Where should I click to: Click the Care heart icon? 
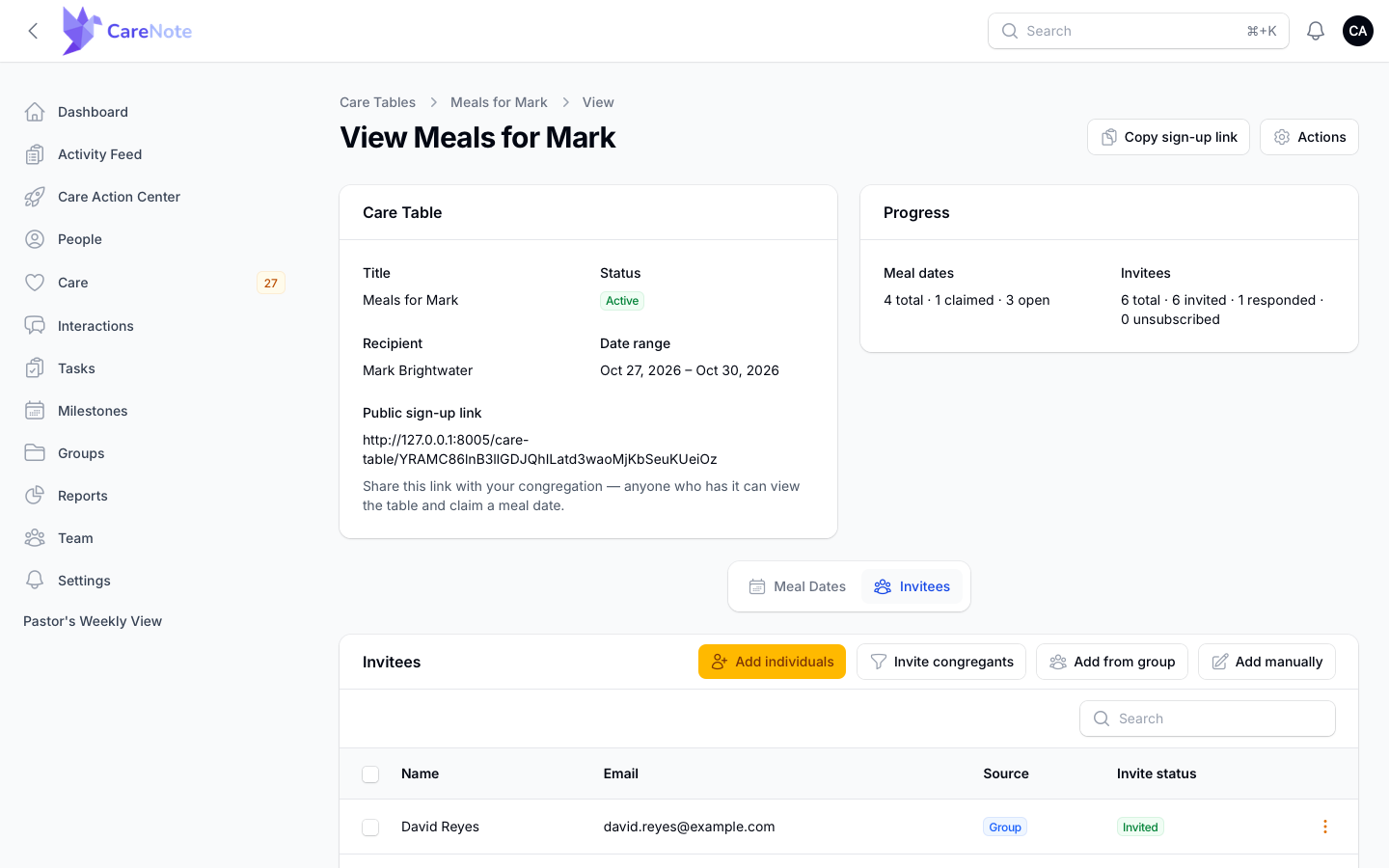[35, 283]
